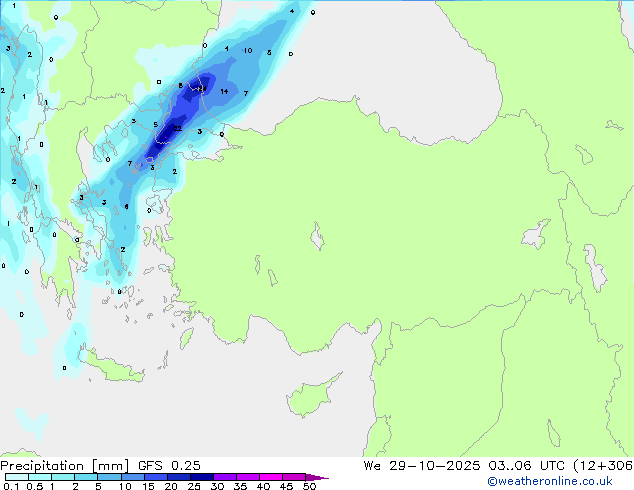The height and width of the screenshot is (490, 634).
Task: Click the weatheronline.co.uk copyright link
Action: [x=549, y=481]
